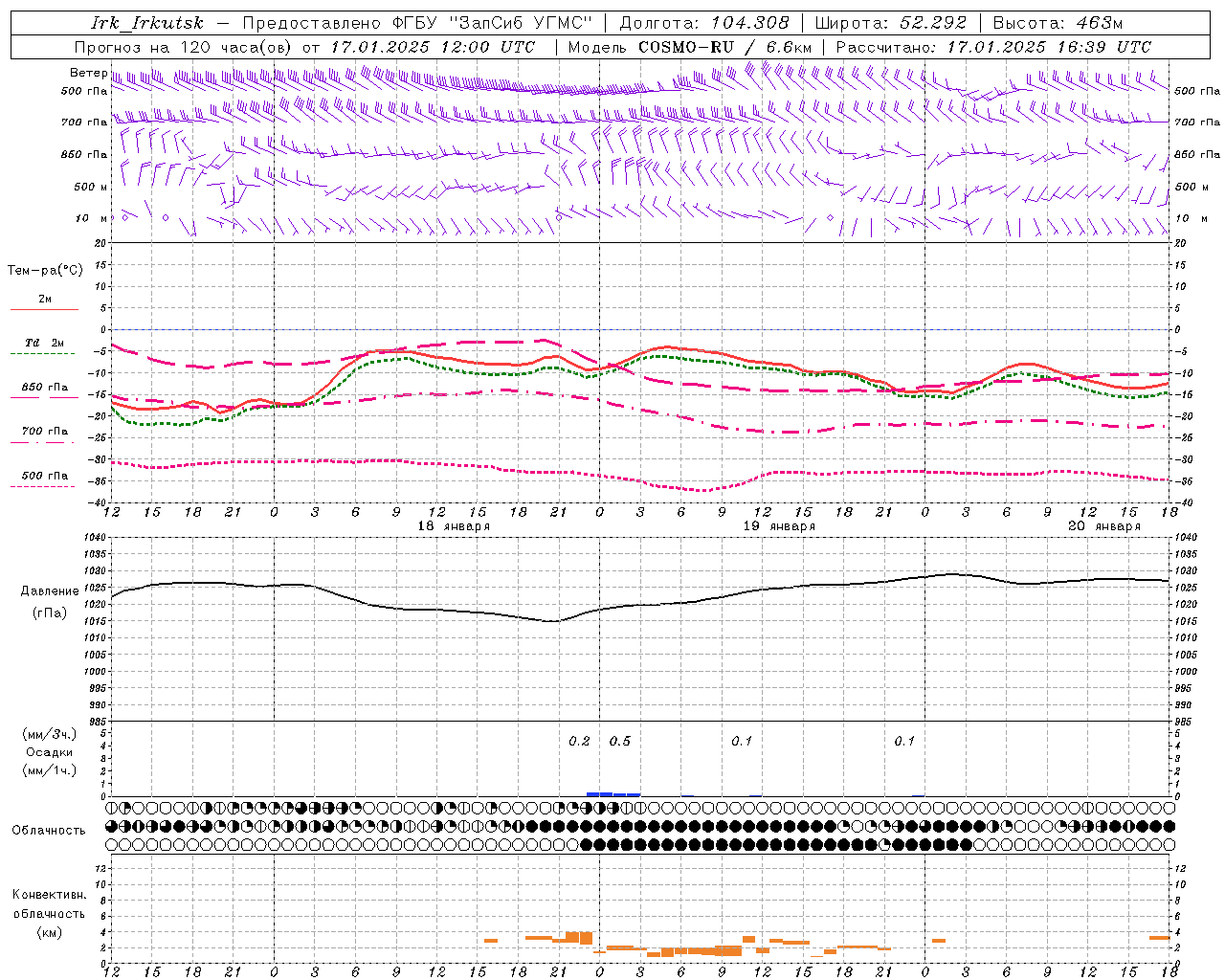This screenshot has width=1225, height=980.
Task: Click the "700 гПа" temperature legend entry
Action: click(45, 432)
